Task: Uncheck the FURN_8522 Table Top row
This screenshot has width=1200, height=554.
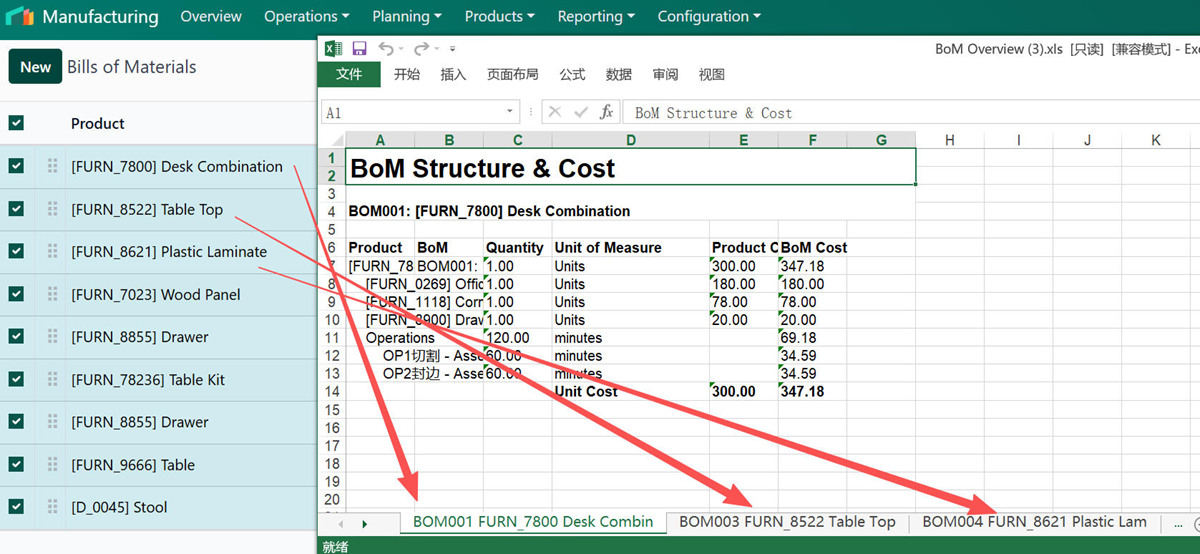Action: coord(16,209)
